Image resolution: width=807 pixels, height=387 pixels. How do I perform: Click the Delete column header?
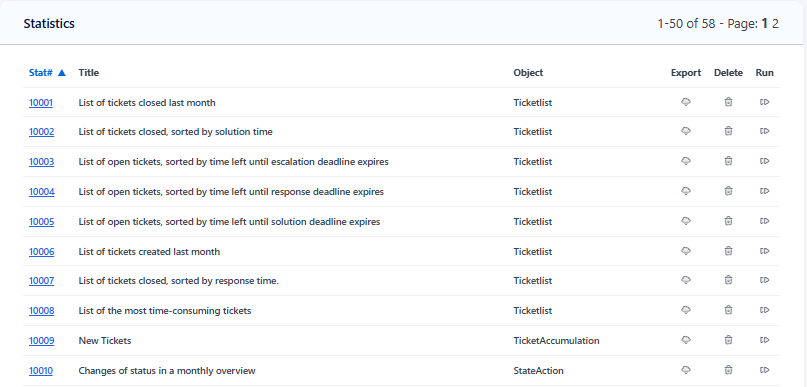point(728,73)
